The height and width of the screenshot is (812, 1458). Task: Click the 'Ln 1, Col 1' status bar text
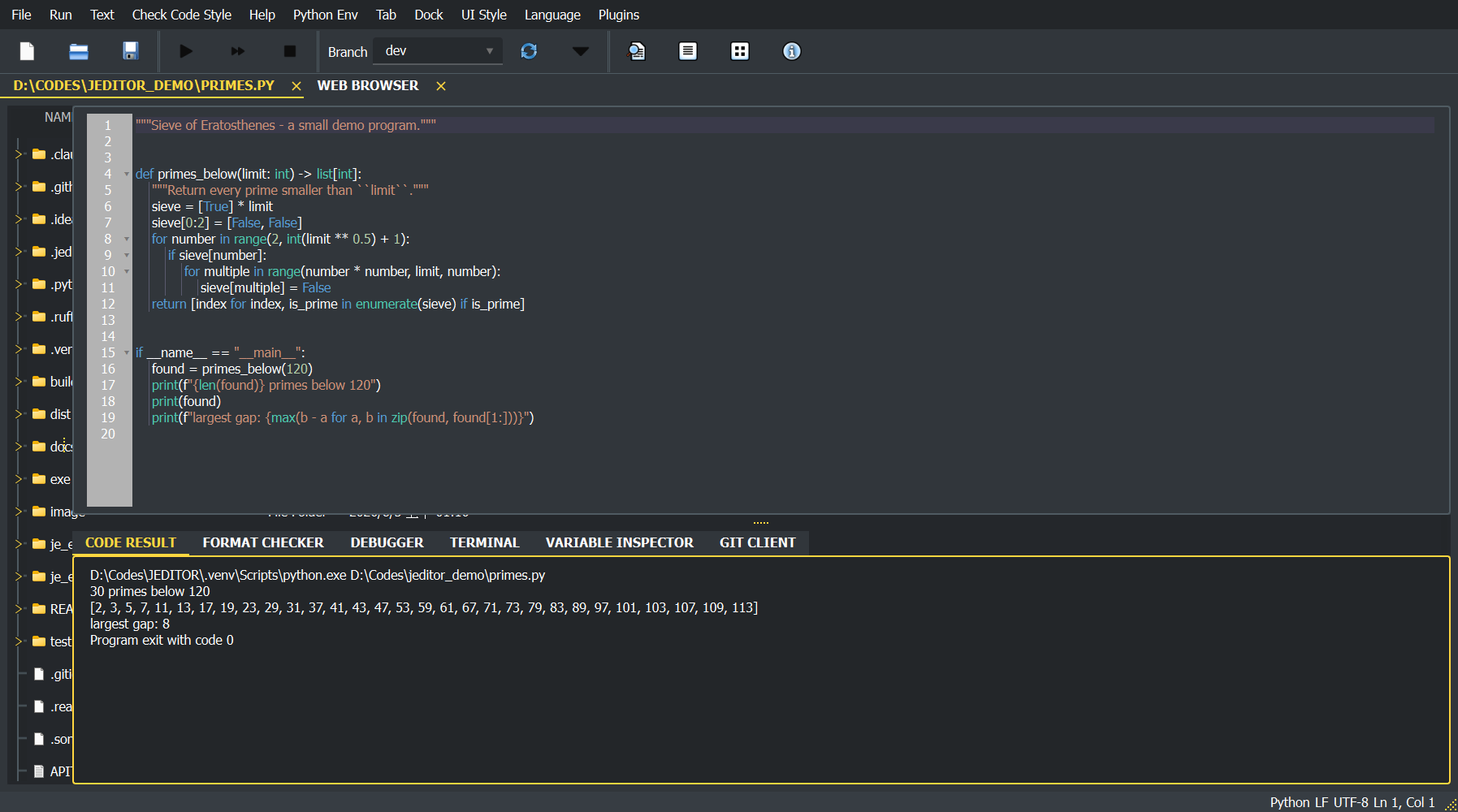coord(1404,802)
